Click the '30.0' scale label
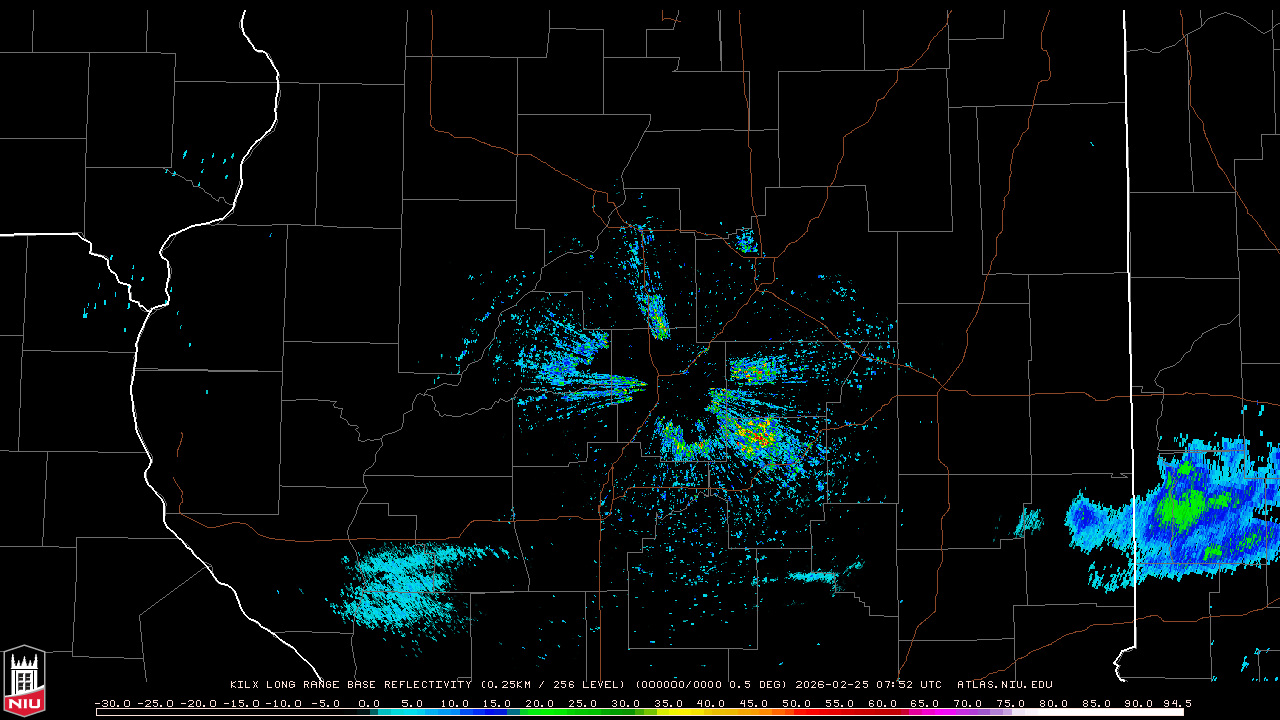Screen dimensions: 1280x720 (x=626, y=703)
